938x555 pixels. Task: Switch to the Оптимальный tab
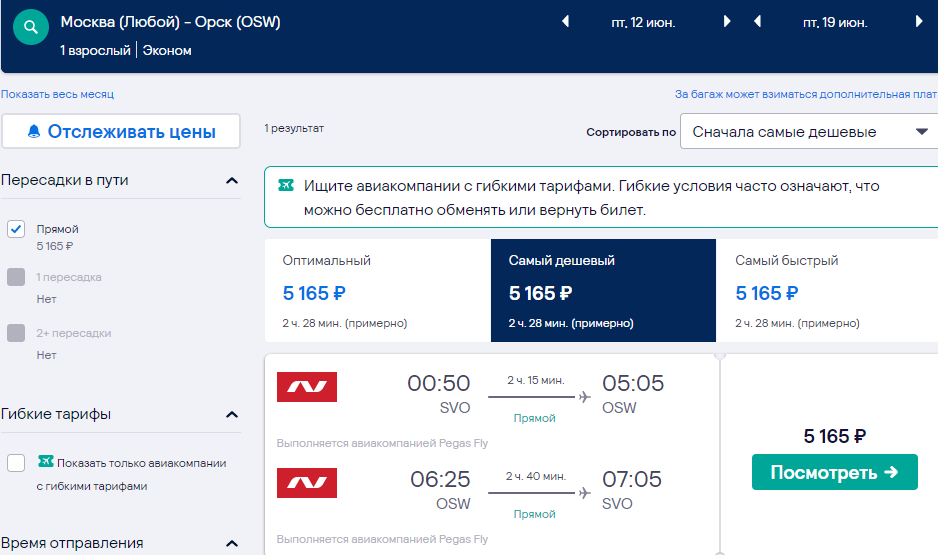pos(377,291)
